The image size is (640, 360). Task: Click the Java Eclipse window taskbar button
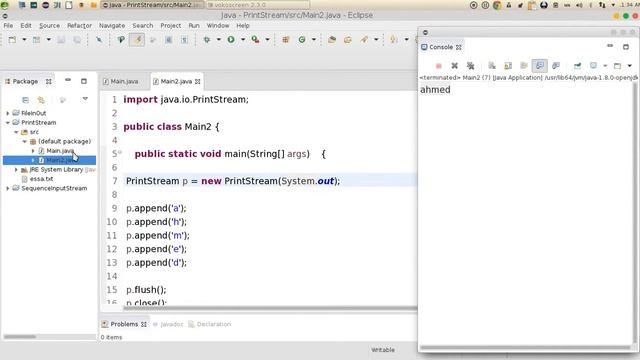(152, 5)
